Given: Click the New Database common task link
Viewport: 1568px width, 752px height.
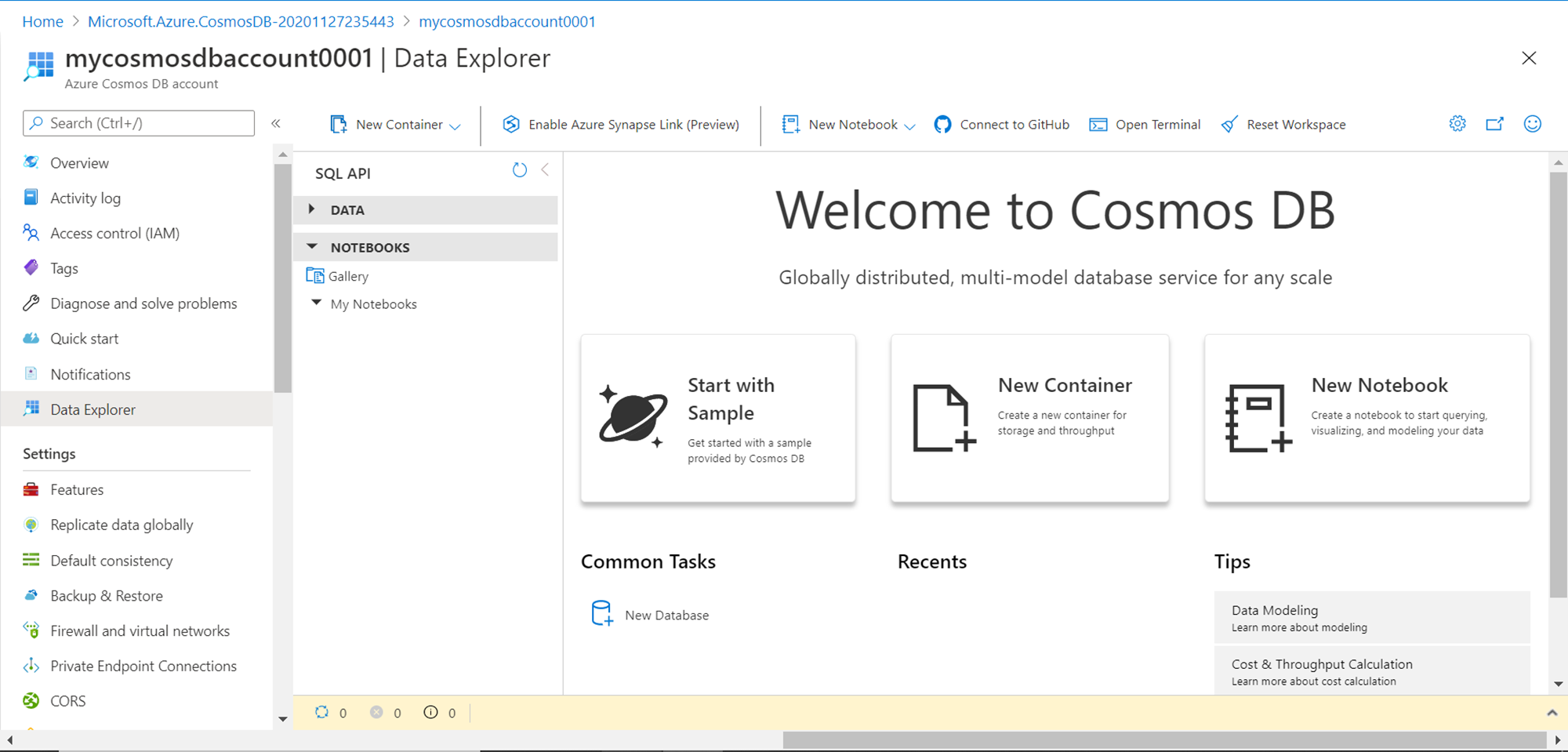Looking at the screenshot, I should [x=666, y=616].
